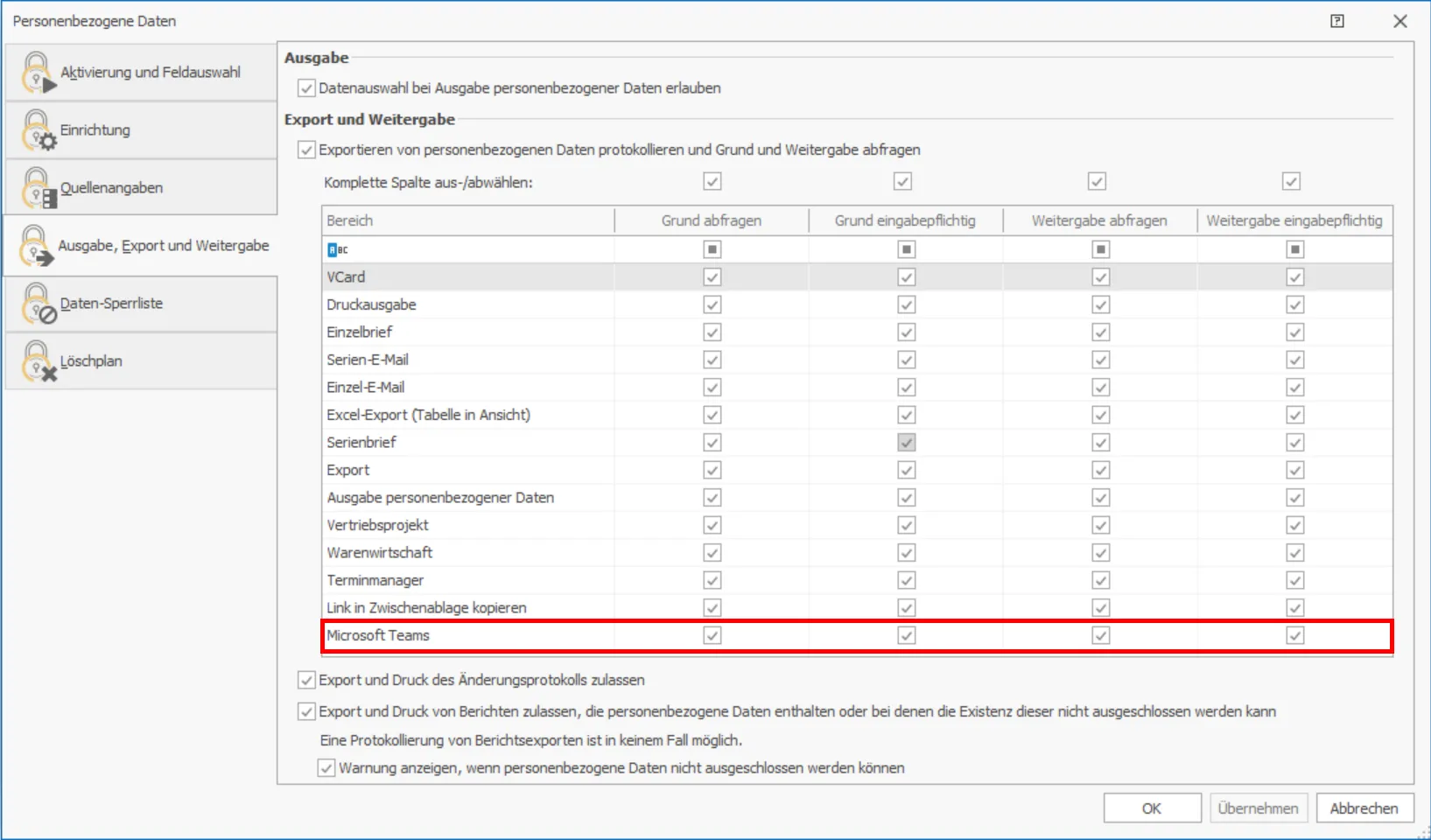Image resolution: width=1431 pixels, height=840 pixels.
Task: Toggle Weitergabe abfragen for Microsoft Teams
Action: point(1101,635)
